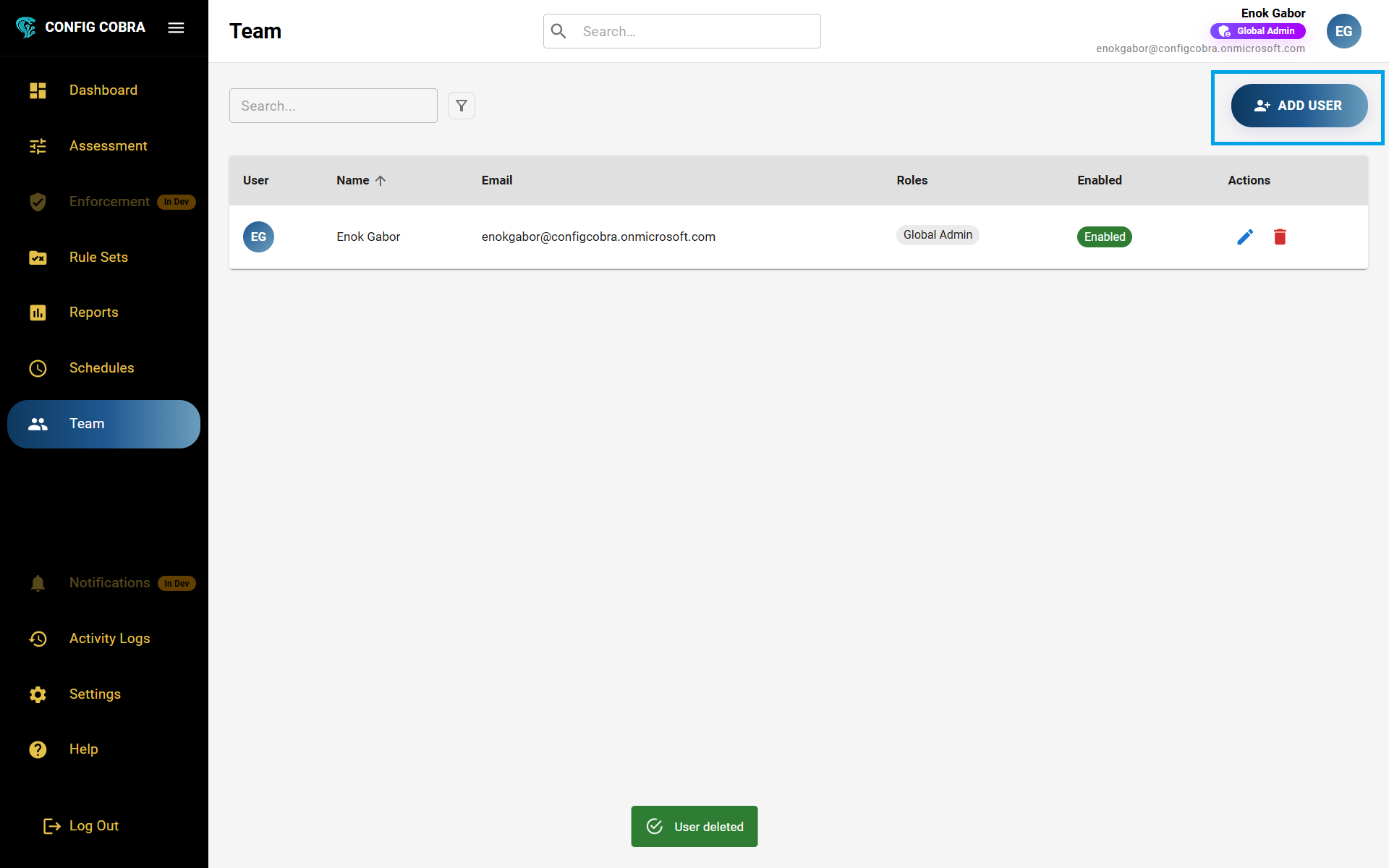Click the Global Admin badge

(1257, 31)
